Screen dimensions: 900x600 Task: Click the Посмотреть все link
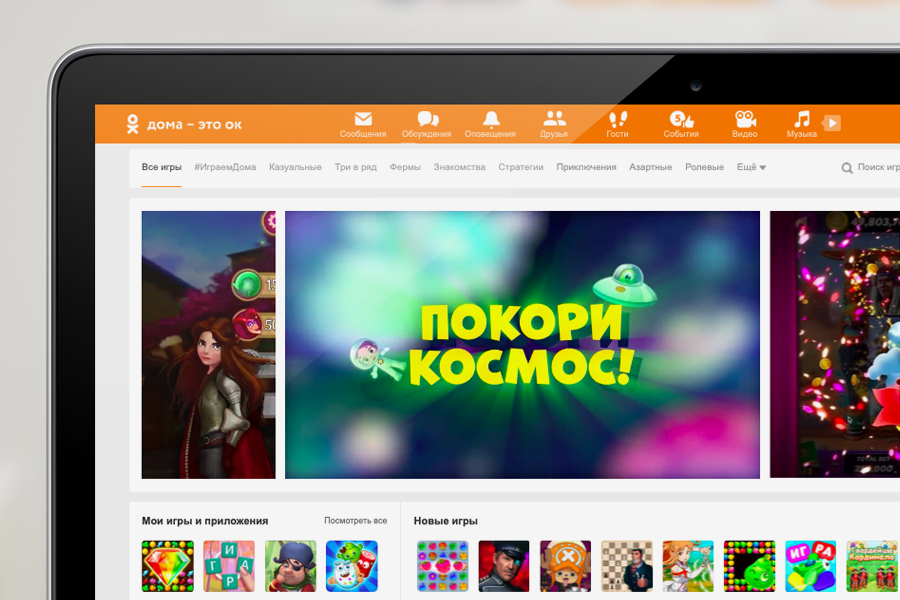coord(355,521)
